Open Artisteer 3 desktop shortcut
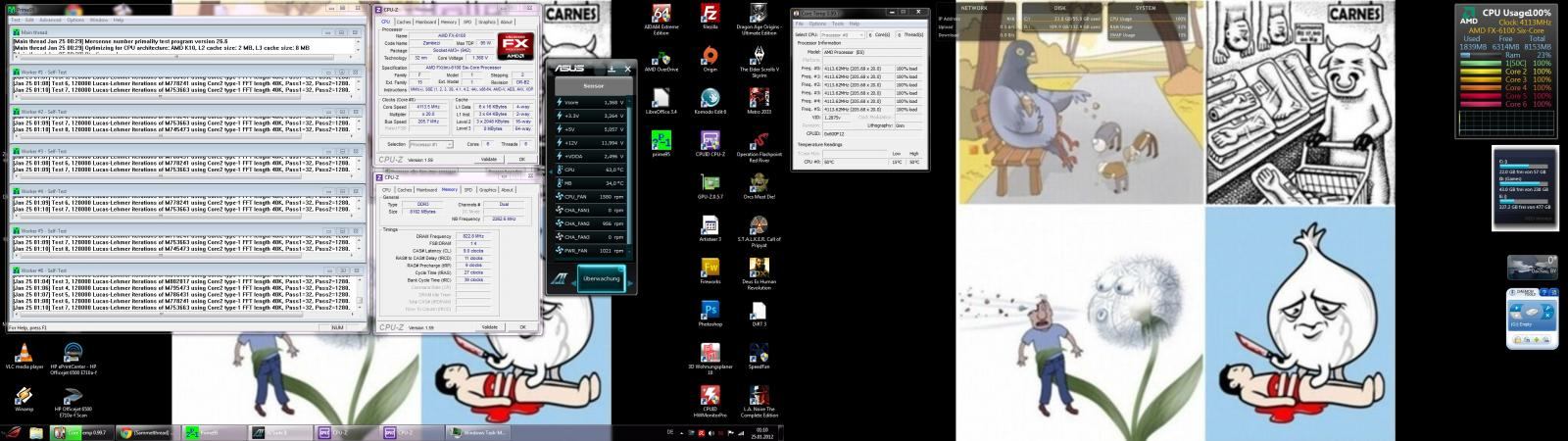Image resolution: width=1568 pixels, height=441 pixels. tap(710, 229)
